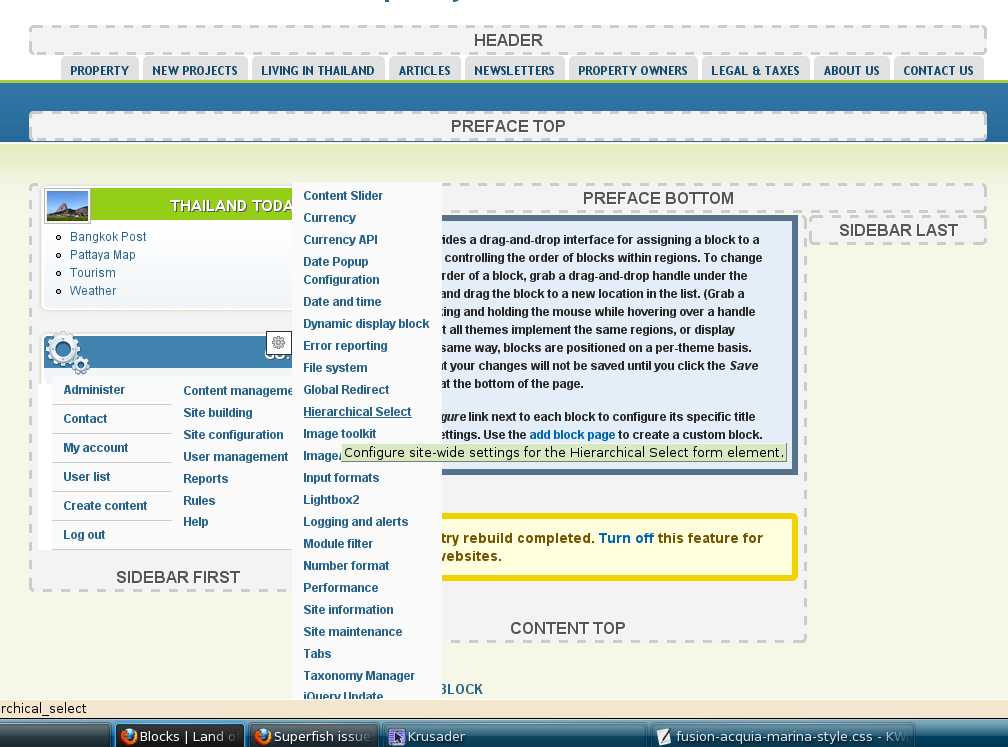Click the SIDEBAR LAST region placeholder
The width and height of the screenshot is (1008, 747).
click(x=898, y=230)
